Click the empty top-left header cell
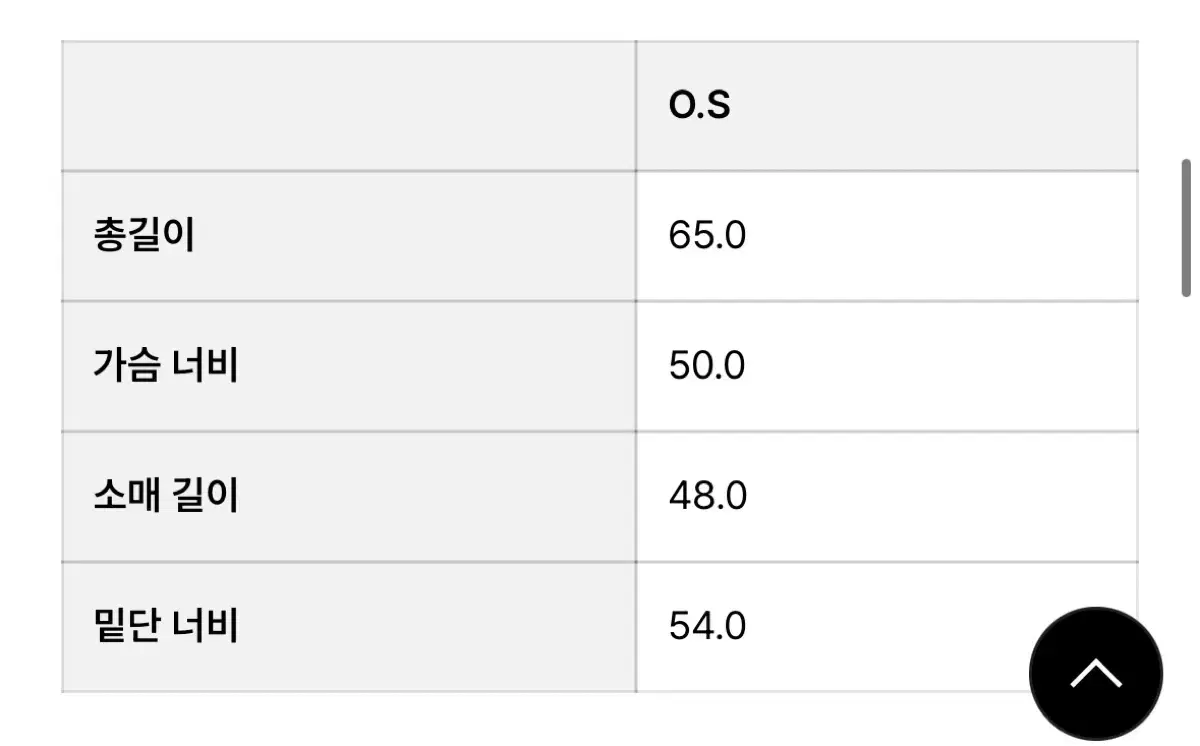 348,106
